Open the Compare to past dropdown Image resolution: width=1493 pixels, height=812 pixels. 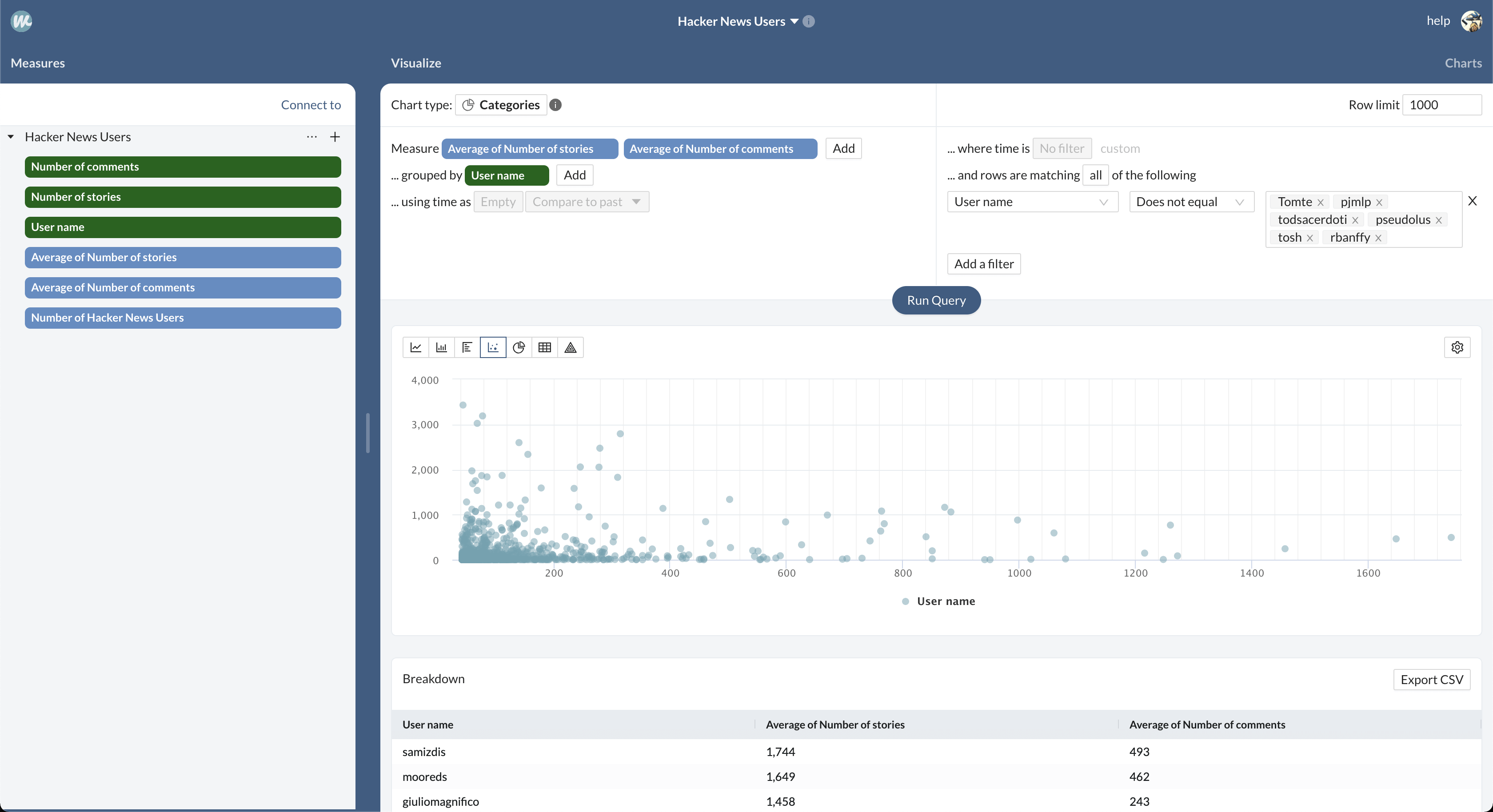587,202
